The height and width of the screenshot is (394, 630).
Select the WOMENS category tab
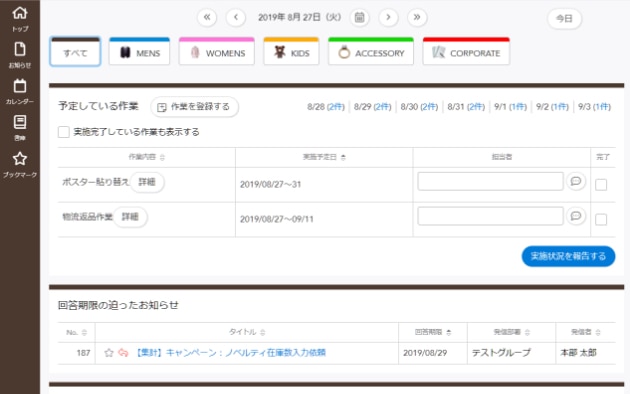[217, 52]
